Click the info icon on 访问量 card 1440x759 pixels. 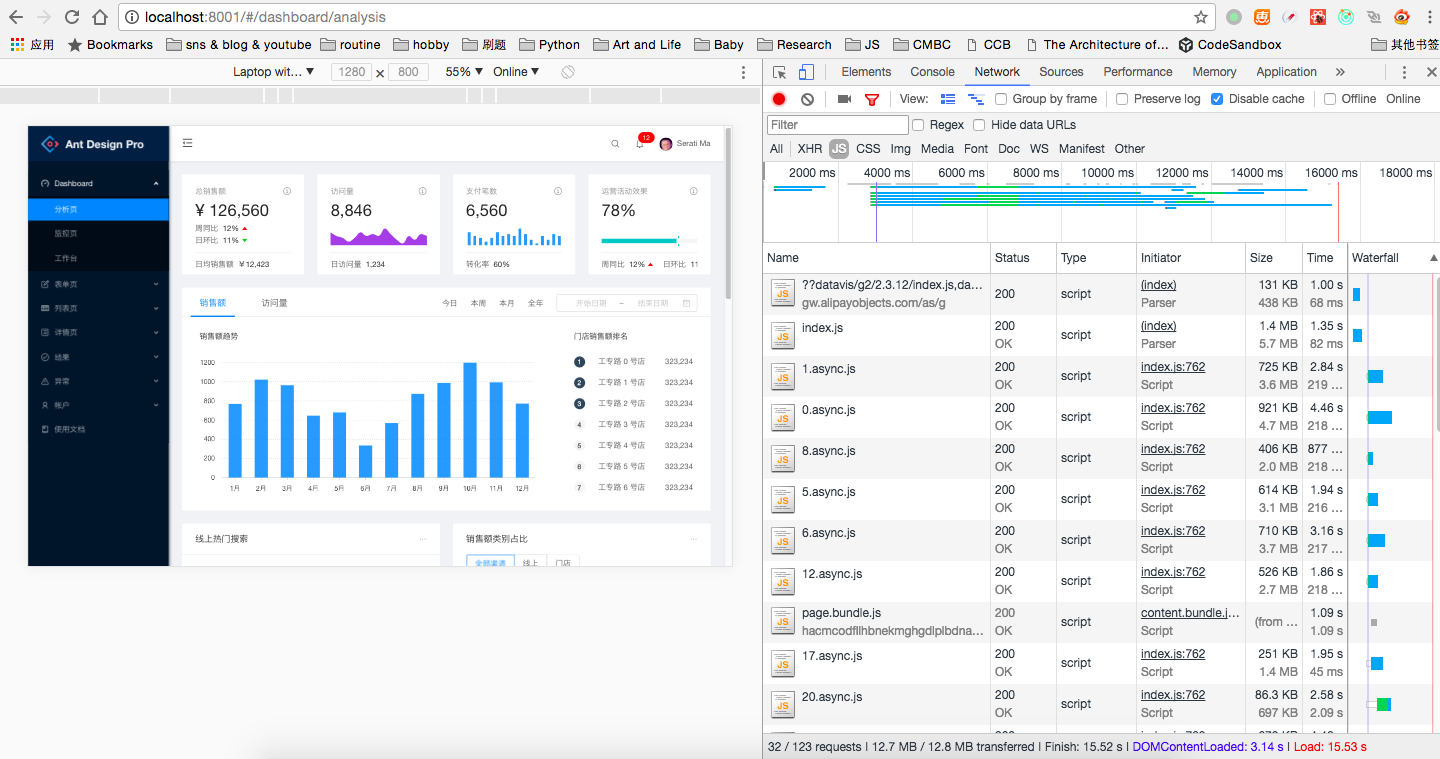click(422, 191)
